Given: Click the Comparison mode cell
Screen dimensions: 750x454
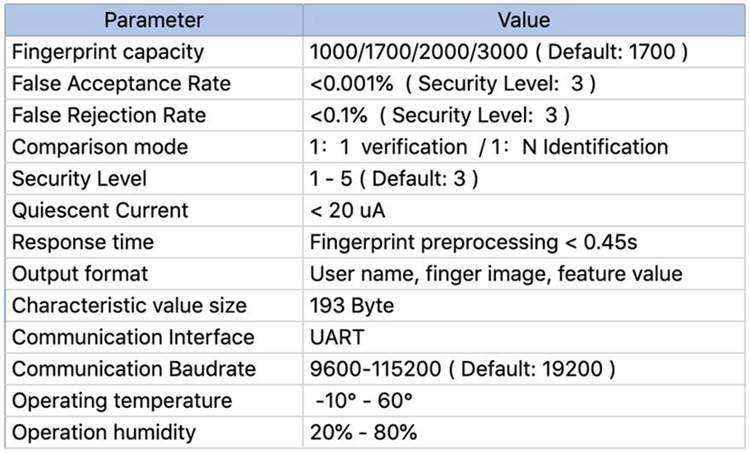Looking at the screenshot, I should click(x=99, y=147).
